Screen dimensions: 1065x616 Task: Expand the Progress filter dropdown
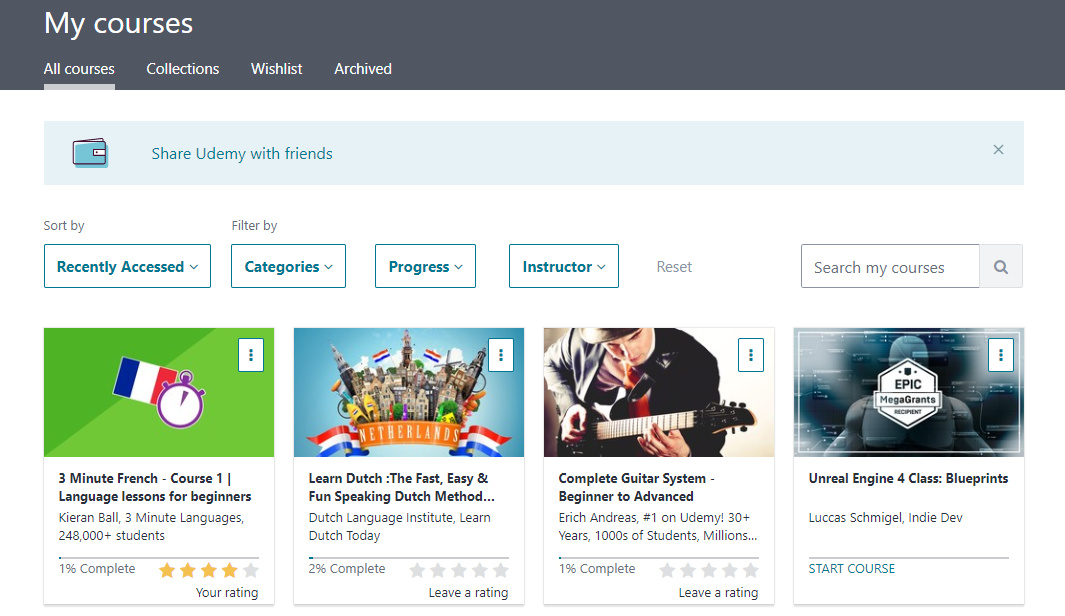coord(425,267)
